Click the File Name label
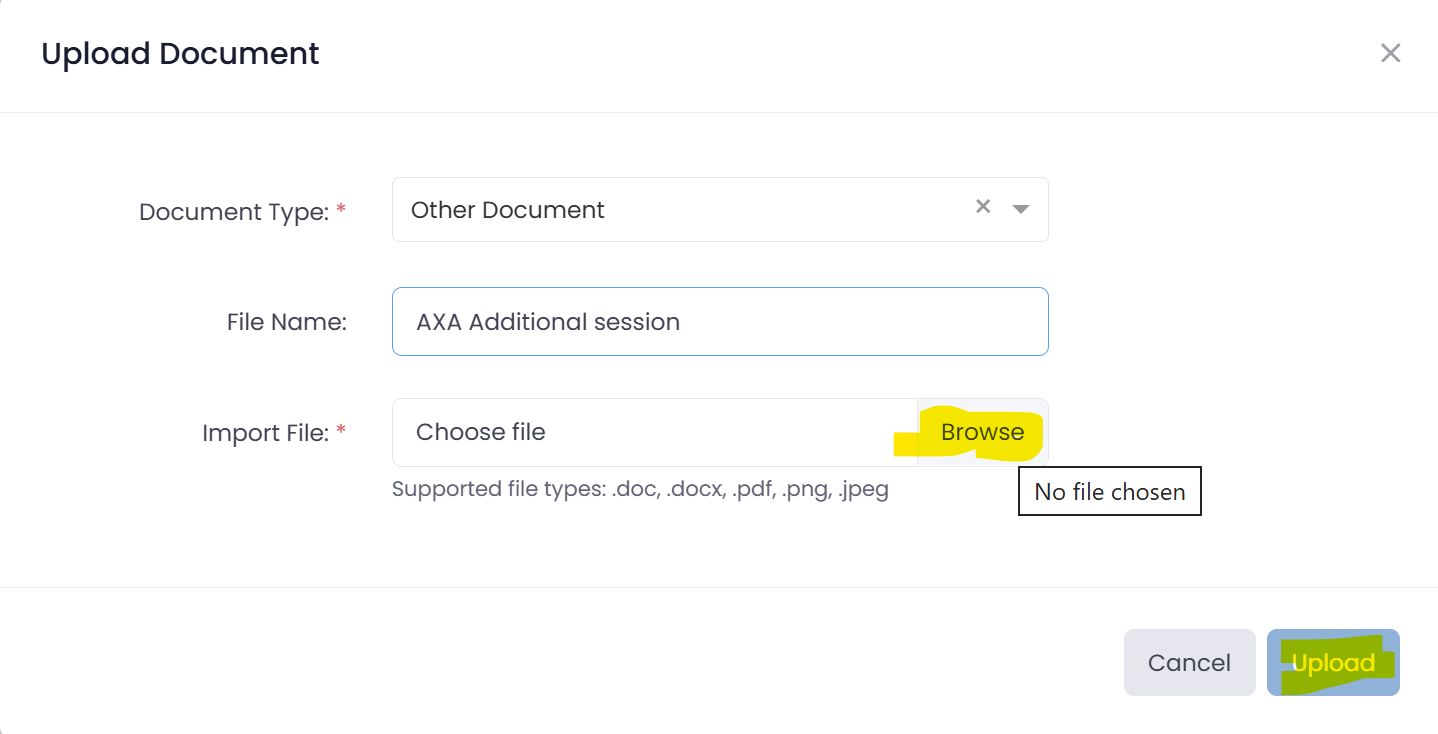This screenshot has height=734, width=1438. click(287, 322)
